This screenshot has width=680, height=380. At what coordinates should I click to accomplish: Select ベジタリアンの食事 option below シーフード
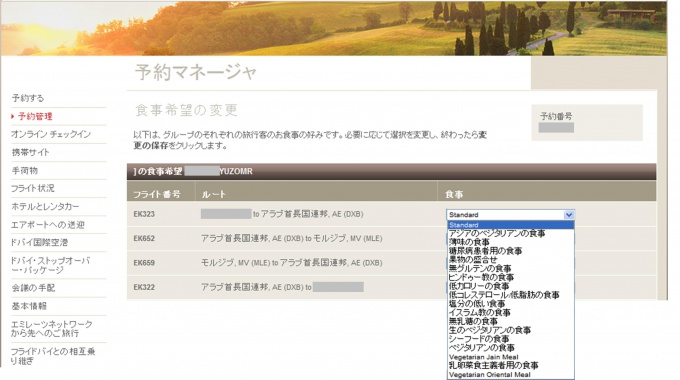coord(481,348)
